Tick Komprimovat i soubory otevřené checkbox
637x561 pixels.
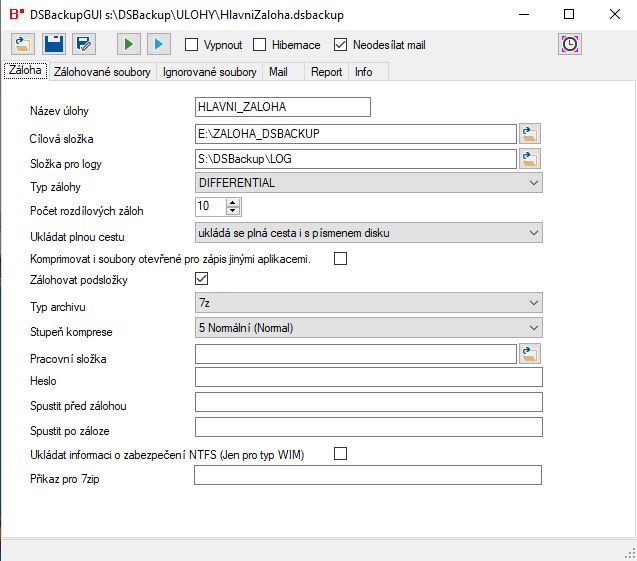tap(340, 258)
